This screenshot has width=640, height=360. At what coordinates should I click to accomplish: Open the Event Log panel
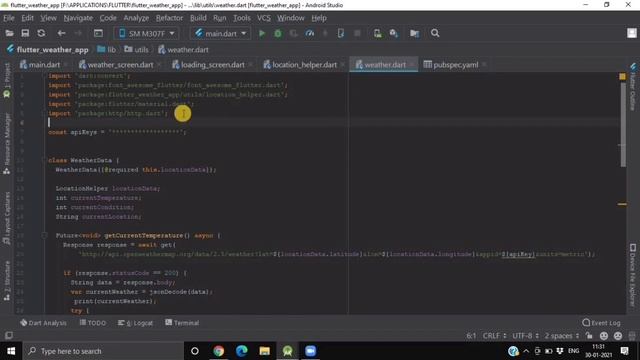[x=601, y=323]
